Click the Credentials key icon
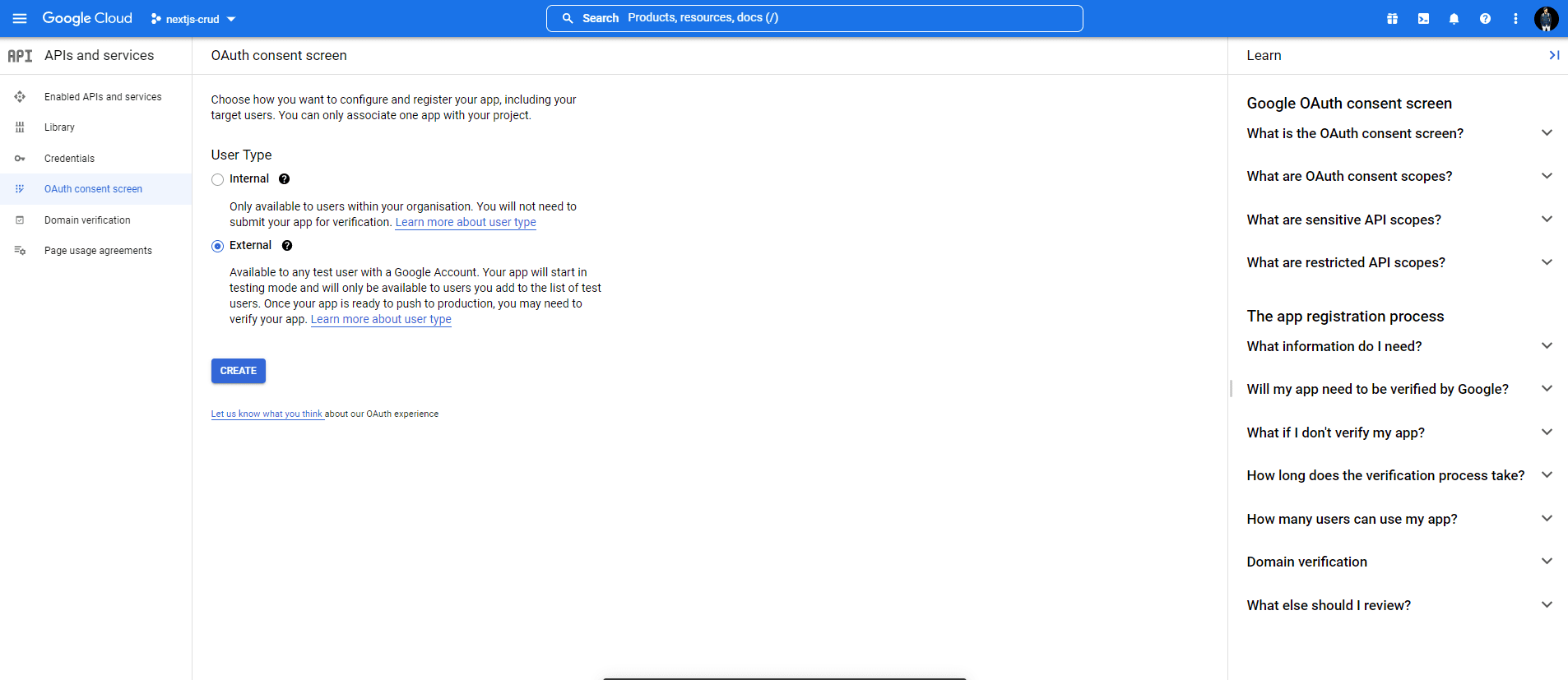This screenshot has height=680, width=1568. (x=20, y=159)
